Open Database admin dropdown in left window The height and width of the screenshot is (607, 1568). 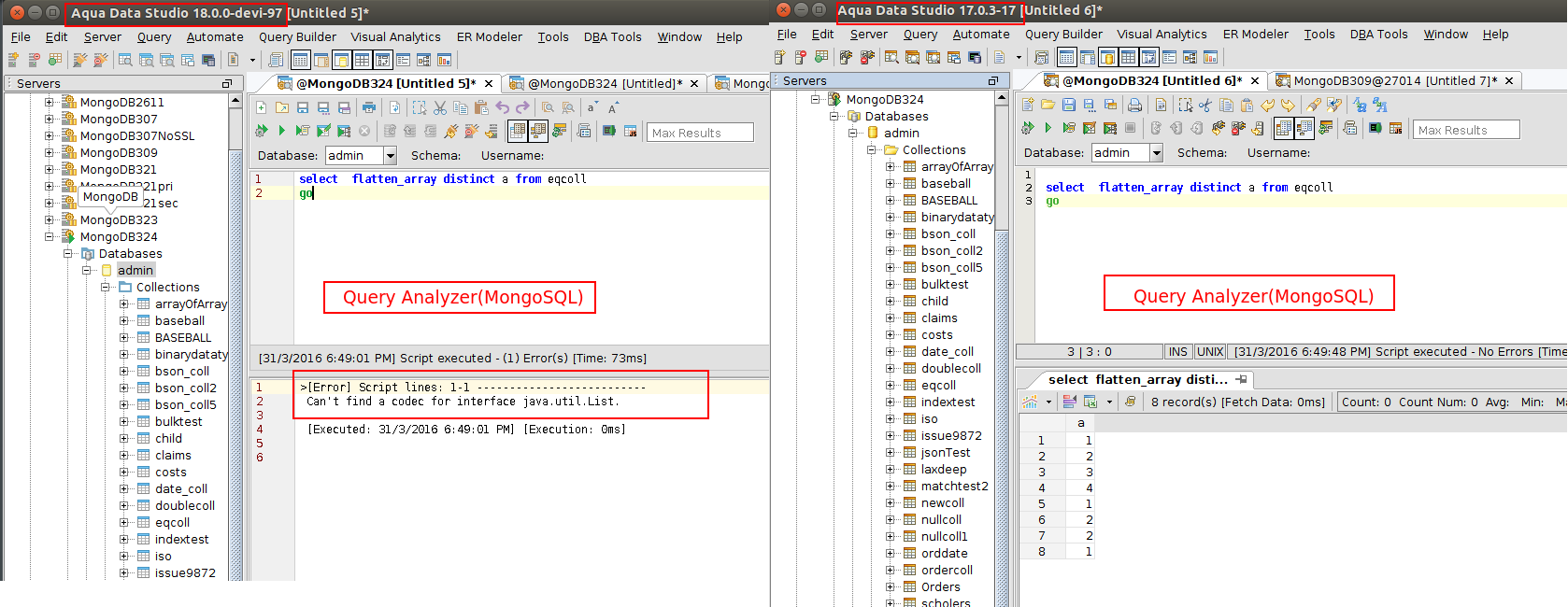pos(391,156)
